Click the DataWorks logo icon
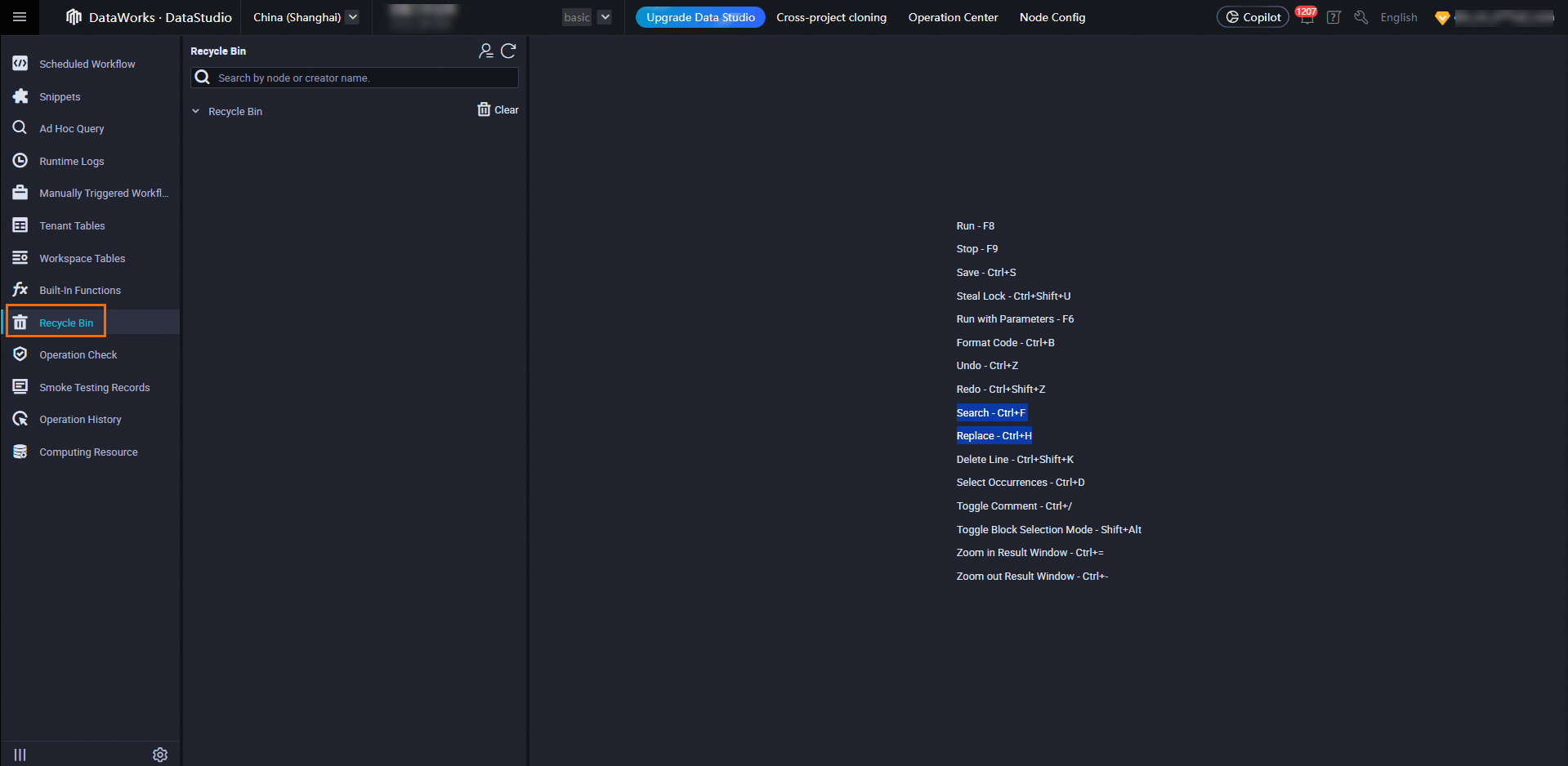1568x766 pixels. [74, 17]
